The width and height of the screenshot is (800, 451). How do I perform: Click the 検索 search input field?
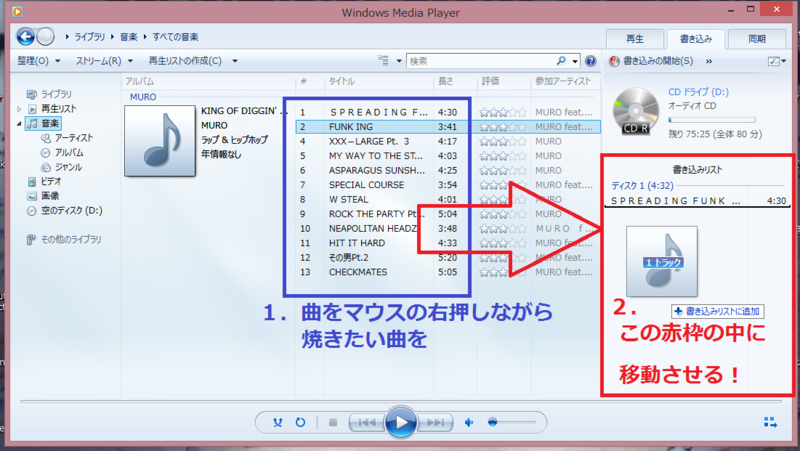[x=482, y=61]
